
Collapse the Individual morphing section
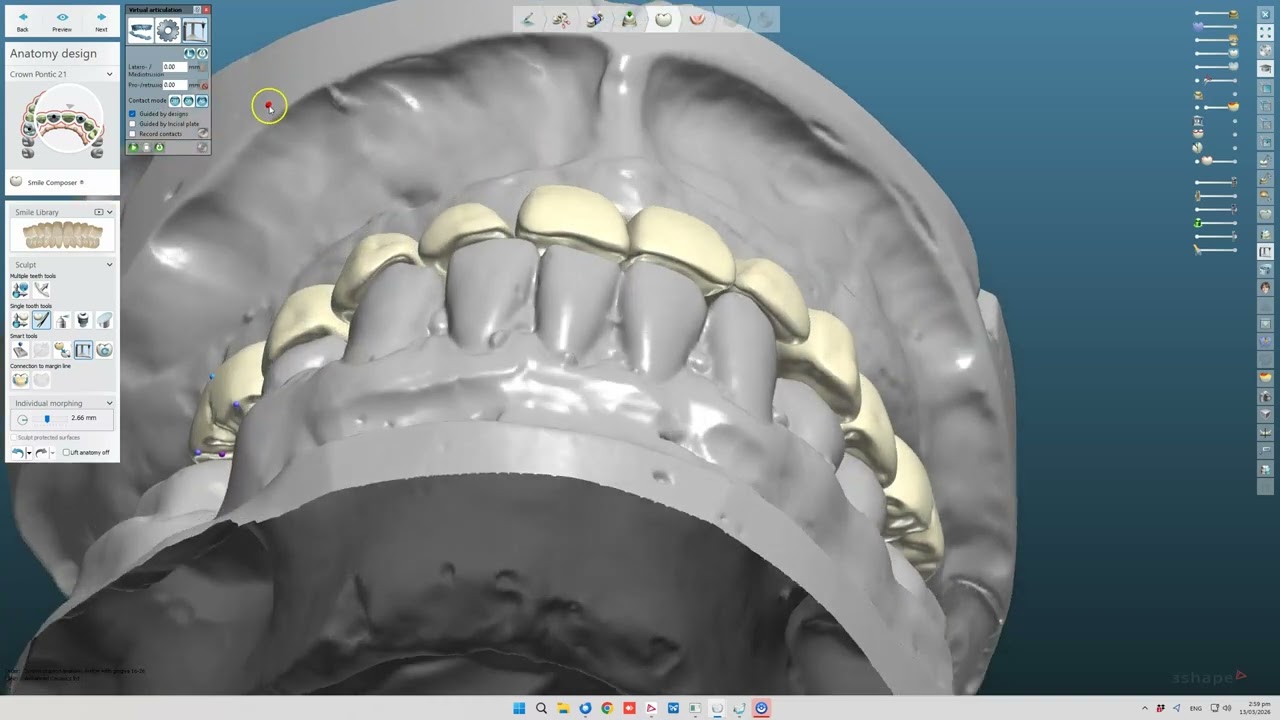[109, 403]
